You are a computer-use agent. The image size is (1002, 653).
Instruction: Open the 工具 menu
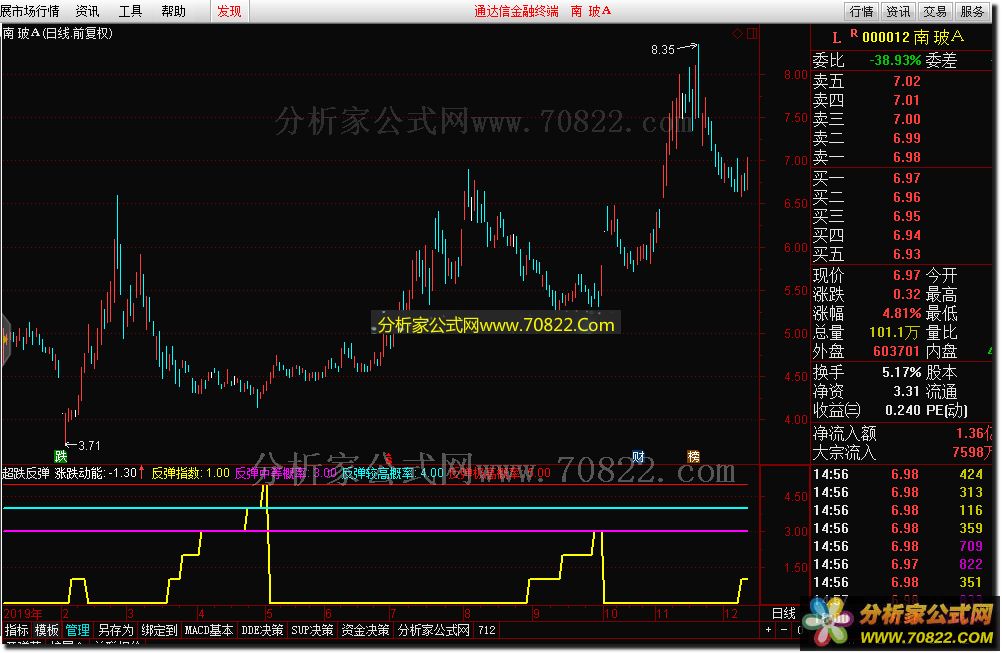[130, 11]
